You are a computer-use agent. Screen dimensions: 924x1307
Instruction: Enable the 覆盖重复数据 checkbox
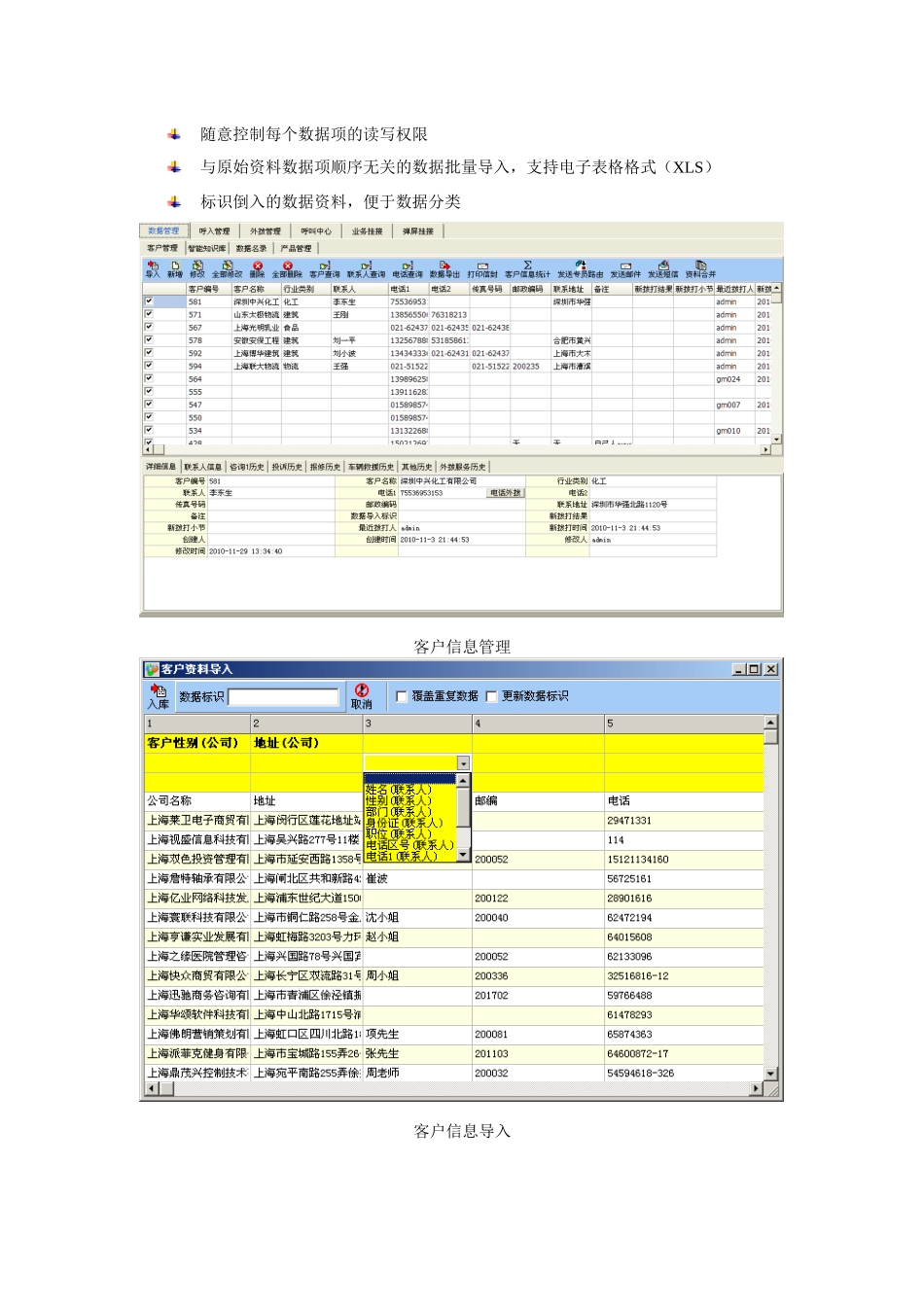click(402, 696)
